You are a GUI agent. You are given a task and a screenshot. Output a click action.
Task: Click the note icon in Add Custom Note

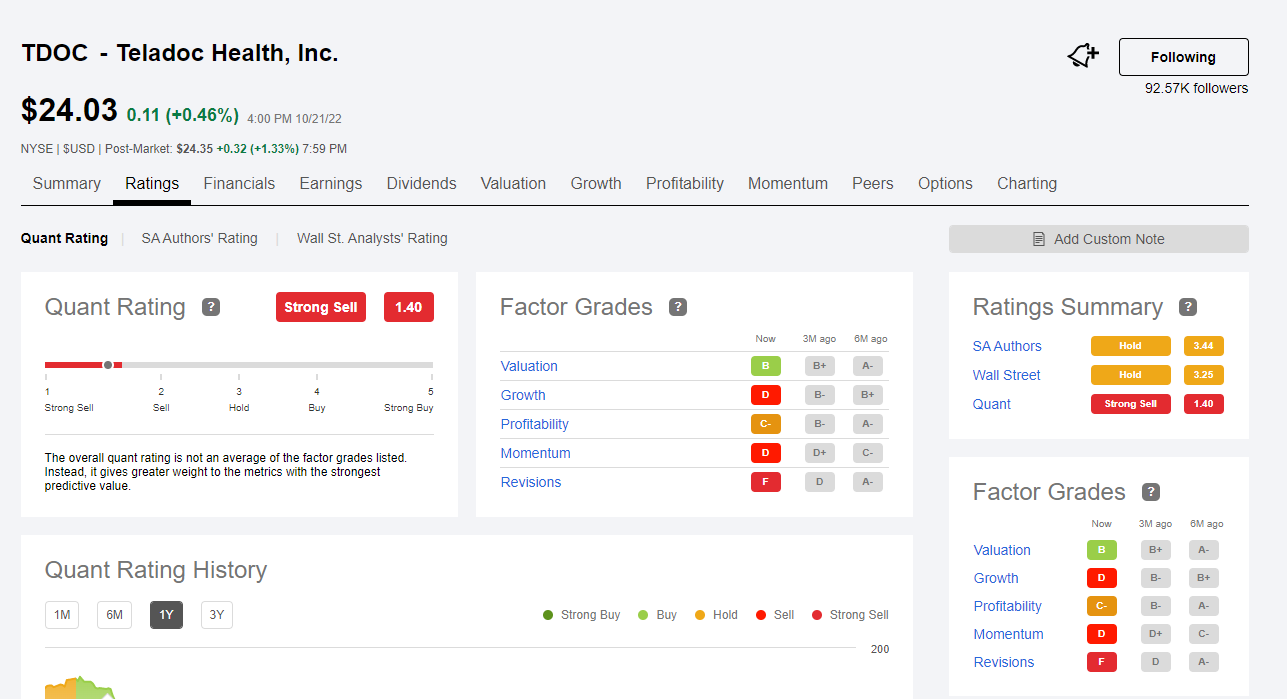(x=1039, y=239)
